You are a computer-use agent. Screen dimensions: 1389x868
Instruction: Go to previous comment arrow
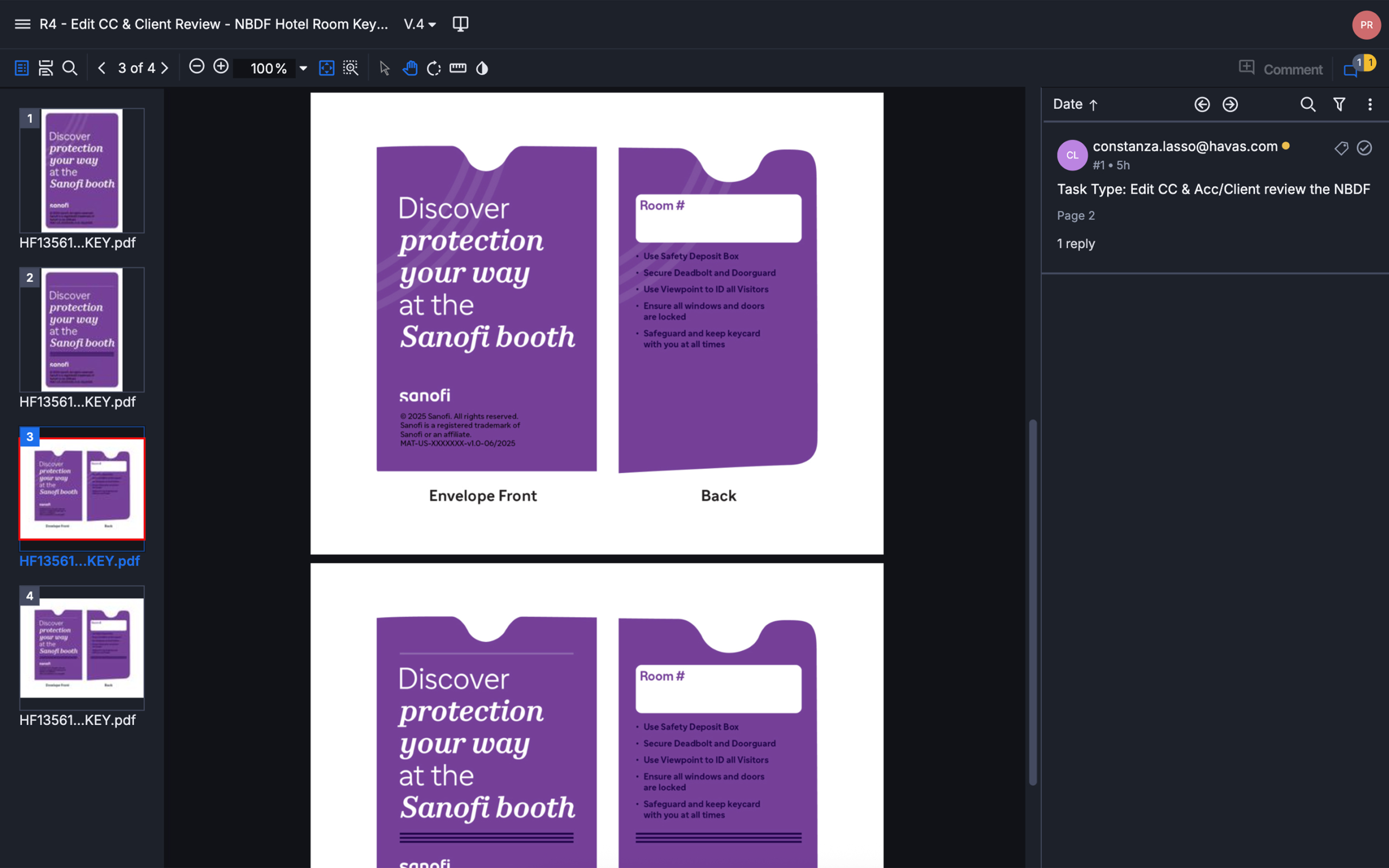(x=1202, y=105)
